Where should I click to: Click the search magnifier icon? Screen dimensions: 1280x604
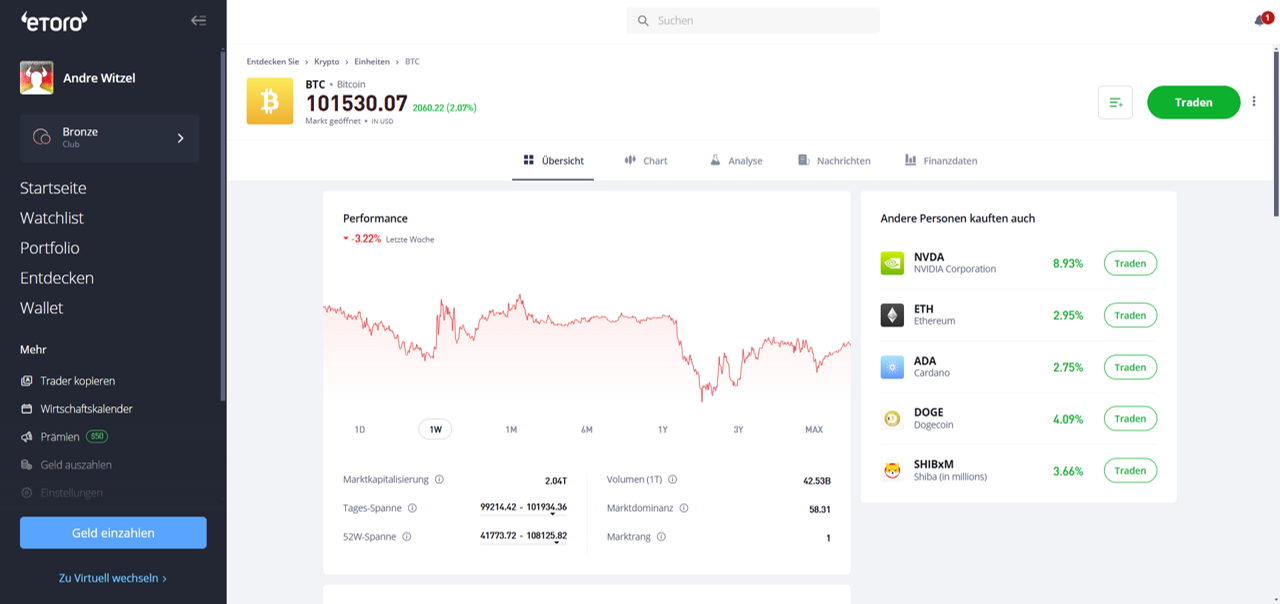[642, 20]
